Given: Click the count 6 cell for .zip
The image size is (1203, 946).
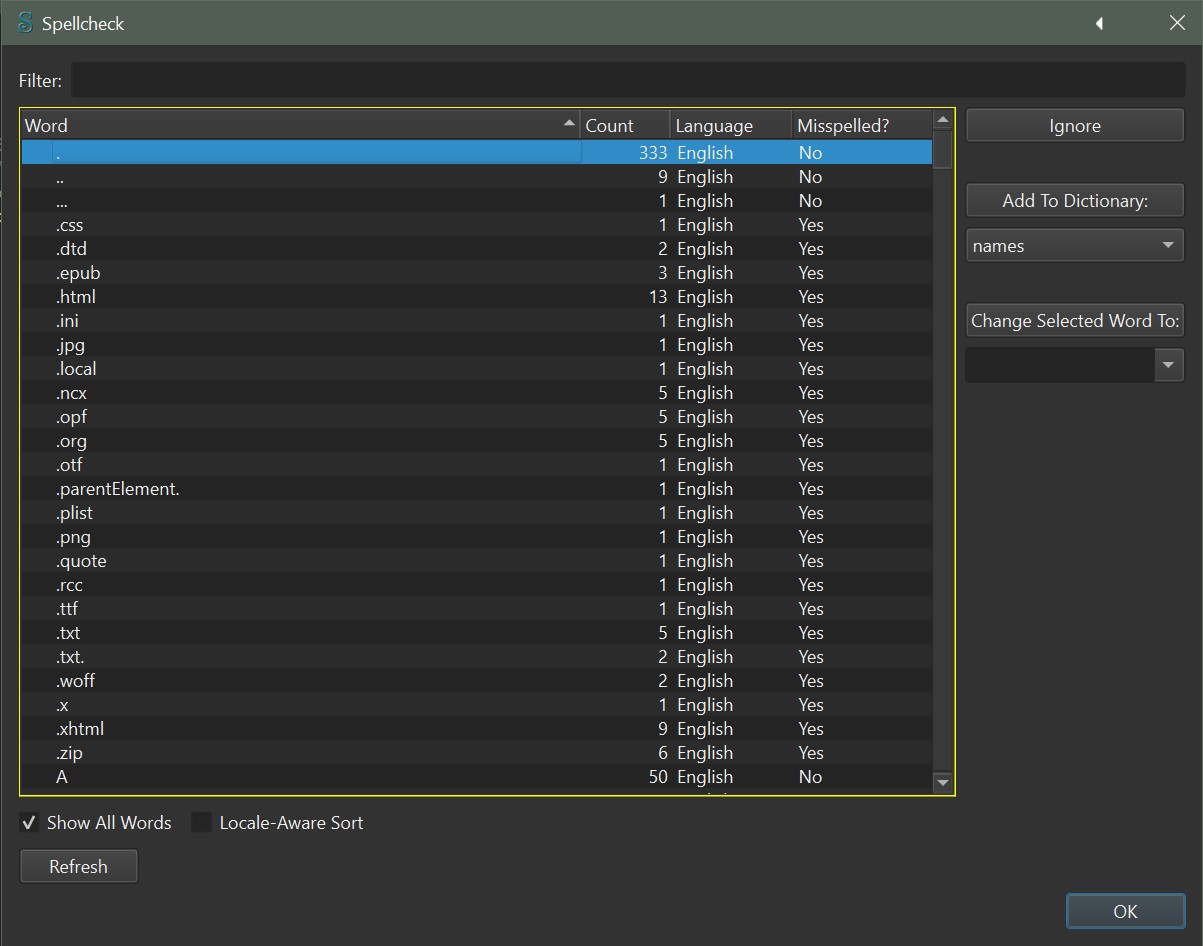Looking at the screenshot, I should click(x=626, y=753).
